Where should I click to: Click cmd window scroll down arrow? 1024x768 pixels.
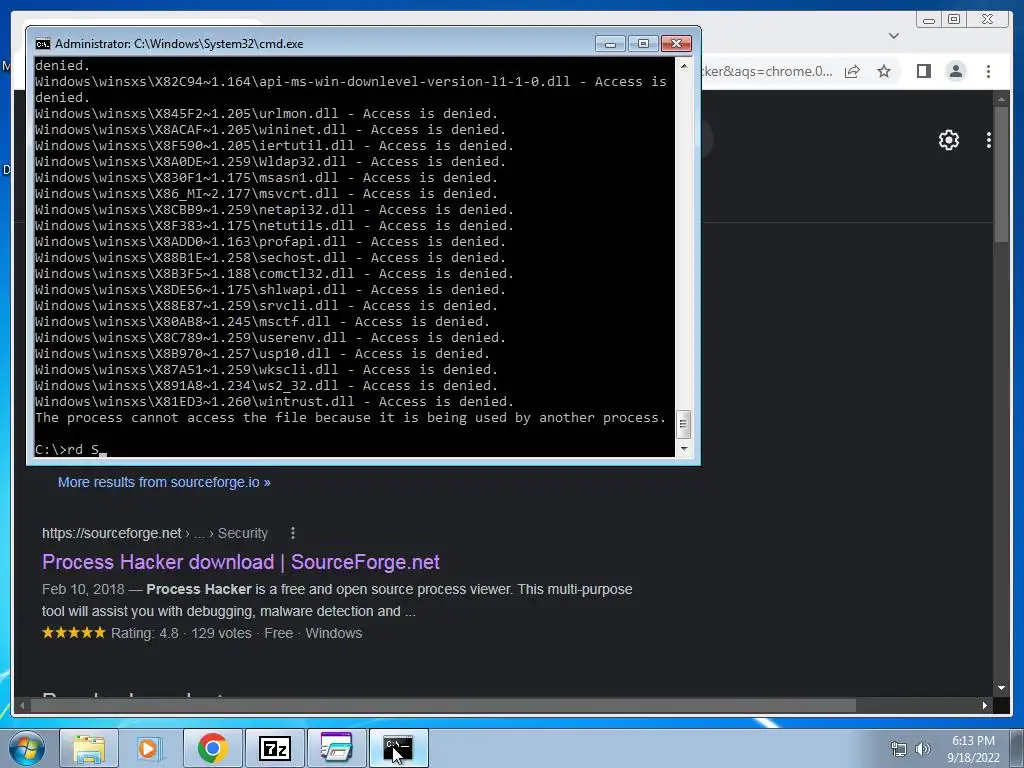pyautogui.click(x=684, y=449)
